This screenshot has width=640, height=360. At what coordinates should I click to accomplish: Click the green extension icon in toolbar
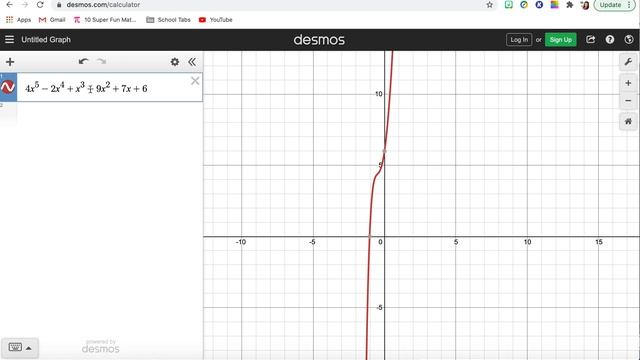tap(509, 5)
